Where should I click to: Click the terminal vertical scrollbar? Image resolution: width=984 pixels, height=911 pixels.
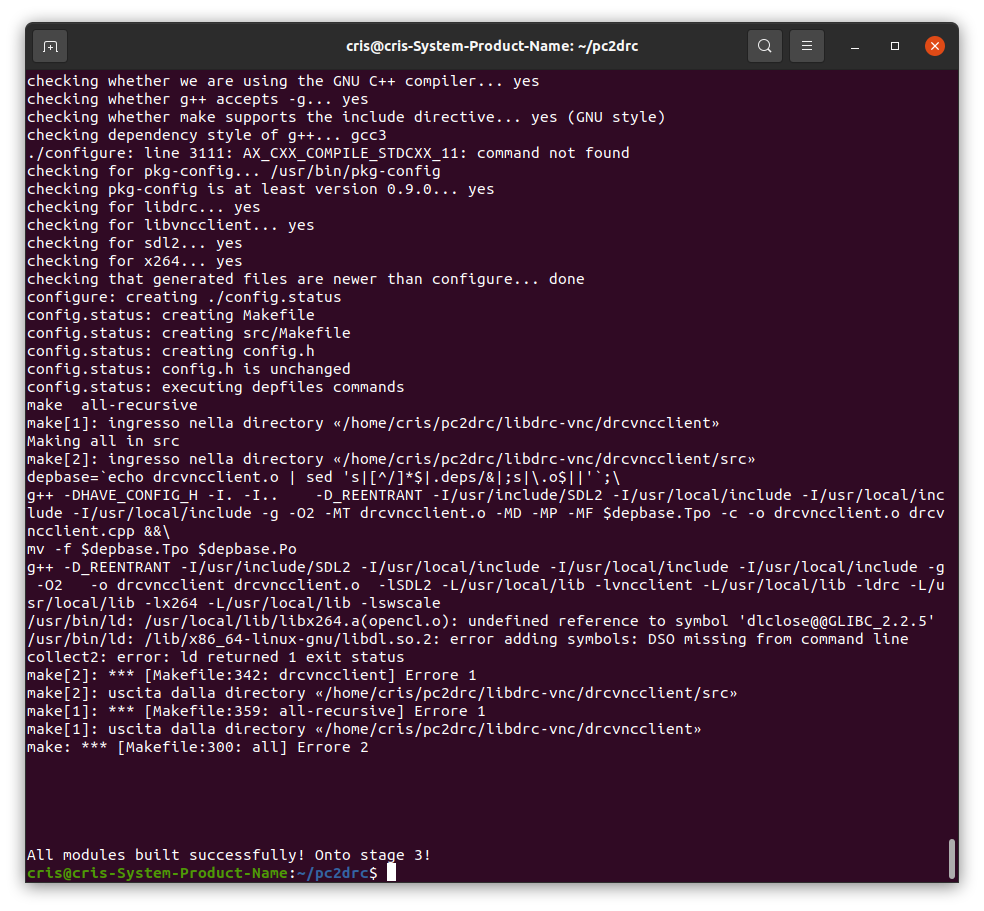pyautogui.click(x=951, y=858)
